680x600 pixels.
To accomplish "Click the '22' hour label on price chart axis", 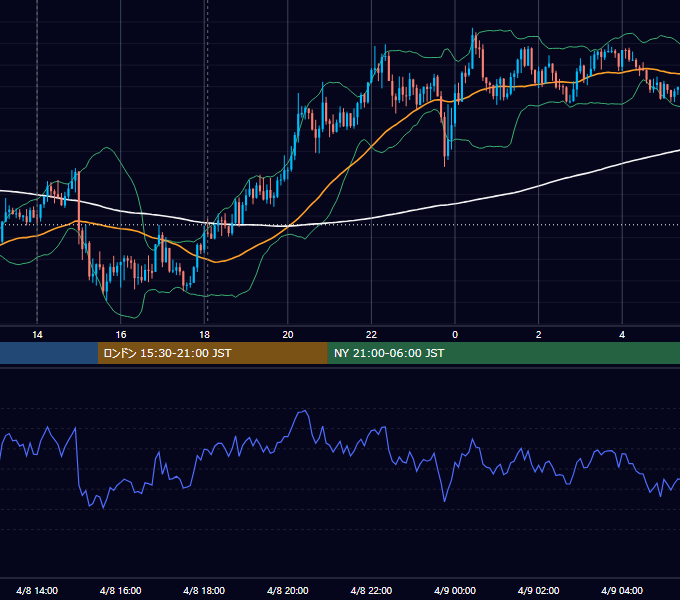I will tap(371, 335).
